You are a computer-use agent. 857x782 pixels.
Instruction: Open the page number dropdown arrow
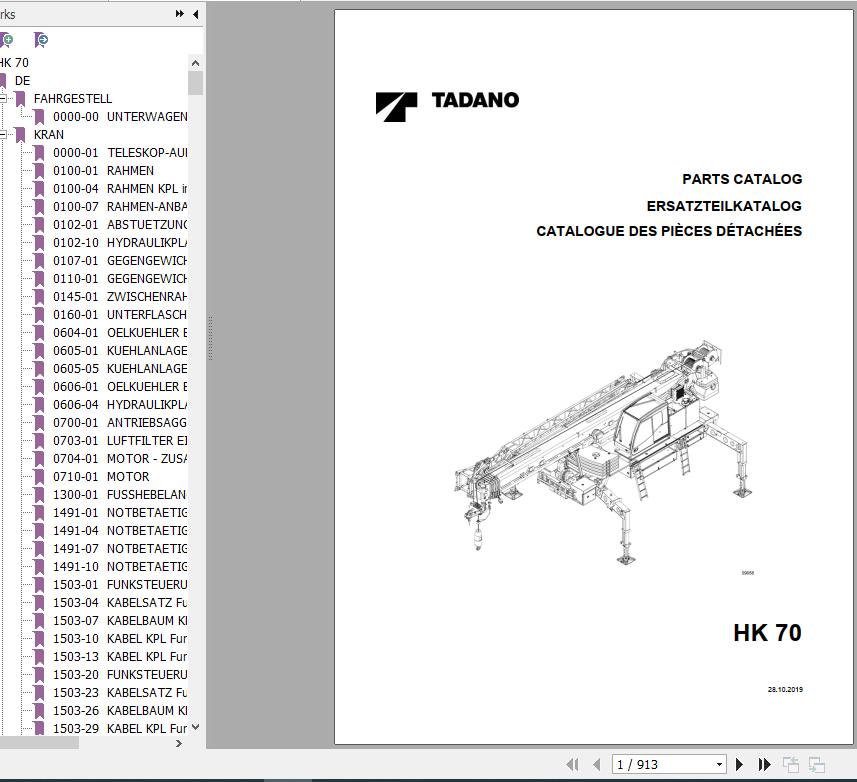pyautogui.click(x=719, y=764)
